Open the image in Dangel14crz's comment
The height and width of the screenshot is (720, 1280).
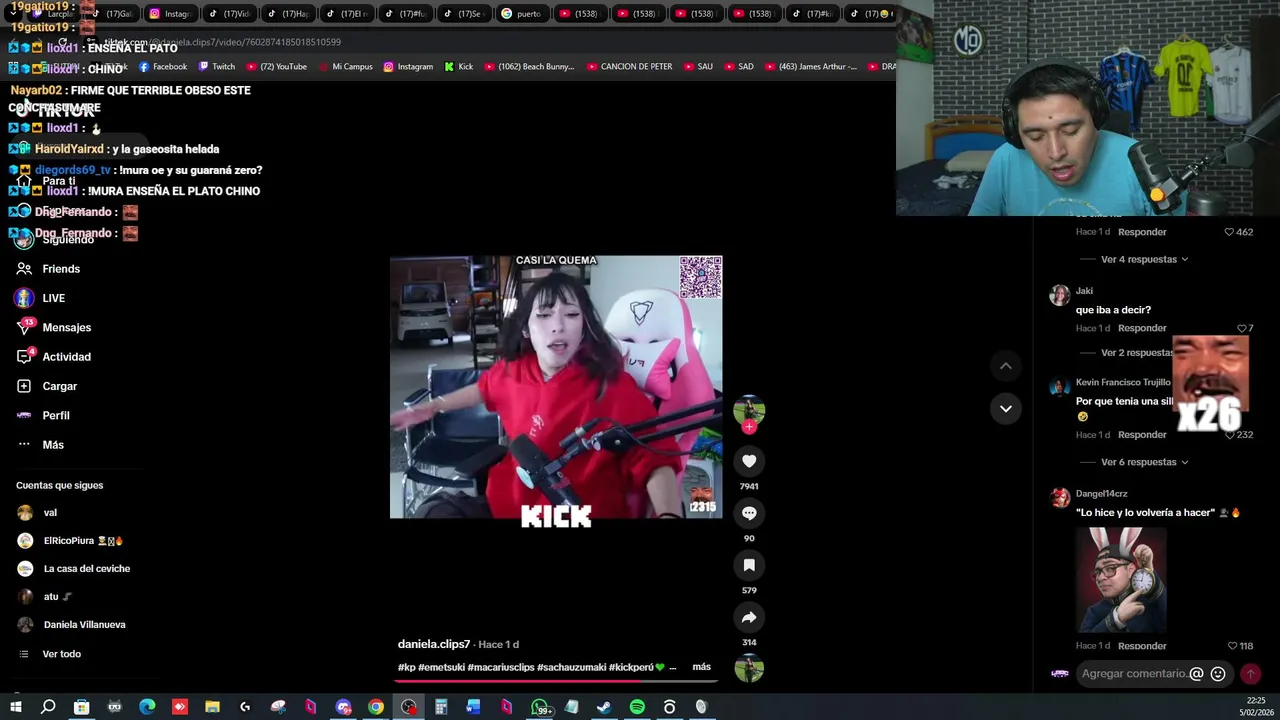click(x=1121, y=579)
